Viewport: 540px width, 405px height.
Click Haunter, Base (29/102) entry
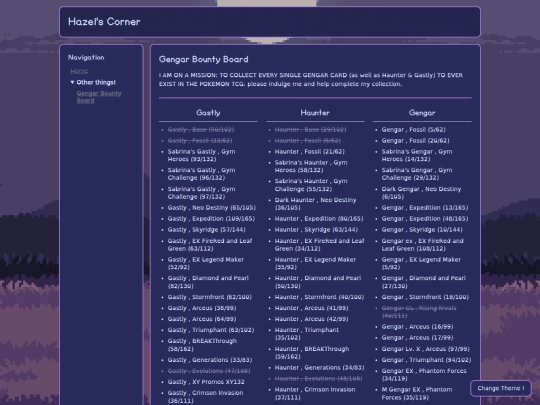click(310, 129)
